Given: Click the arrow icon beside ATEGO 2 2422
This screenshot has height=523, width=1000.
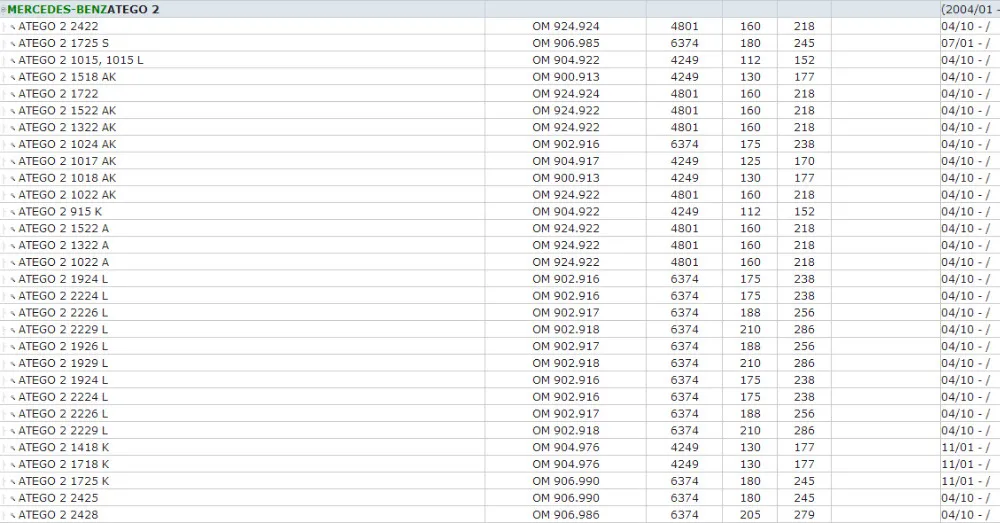Looking at the screenshot, I should coord(13,27).
